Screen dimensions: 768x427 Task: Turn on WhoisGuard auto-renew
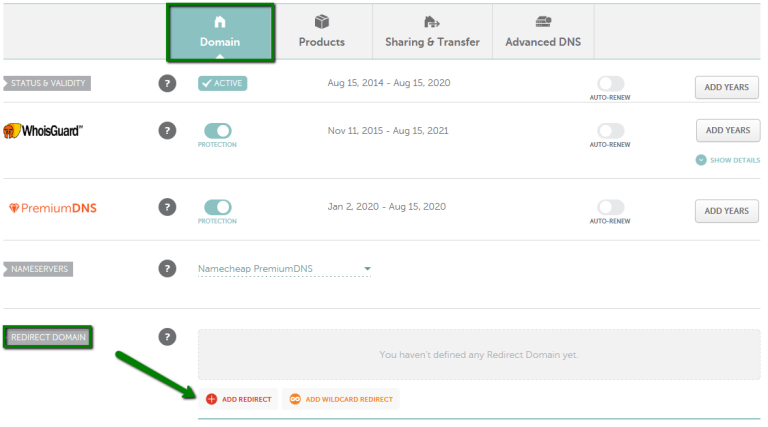(610, 131)
